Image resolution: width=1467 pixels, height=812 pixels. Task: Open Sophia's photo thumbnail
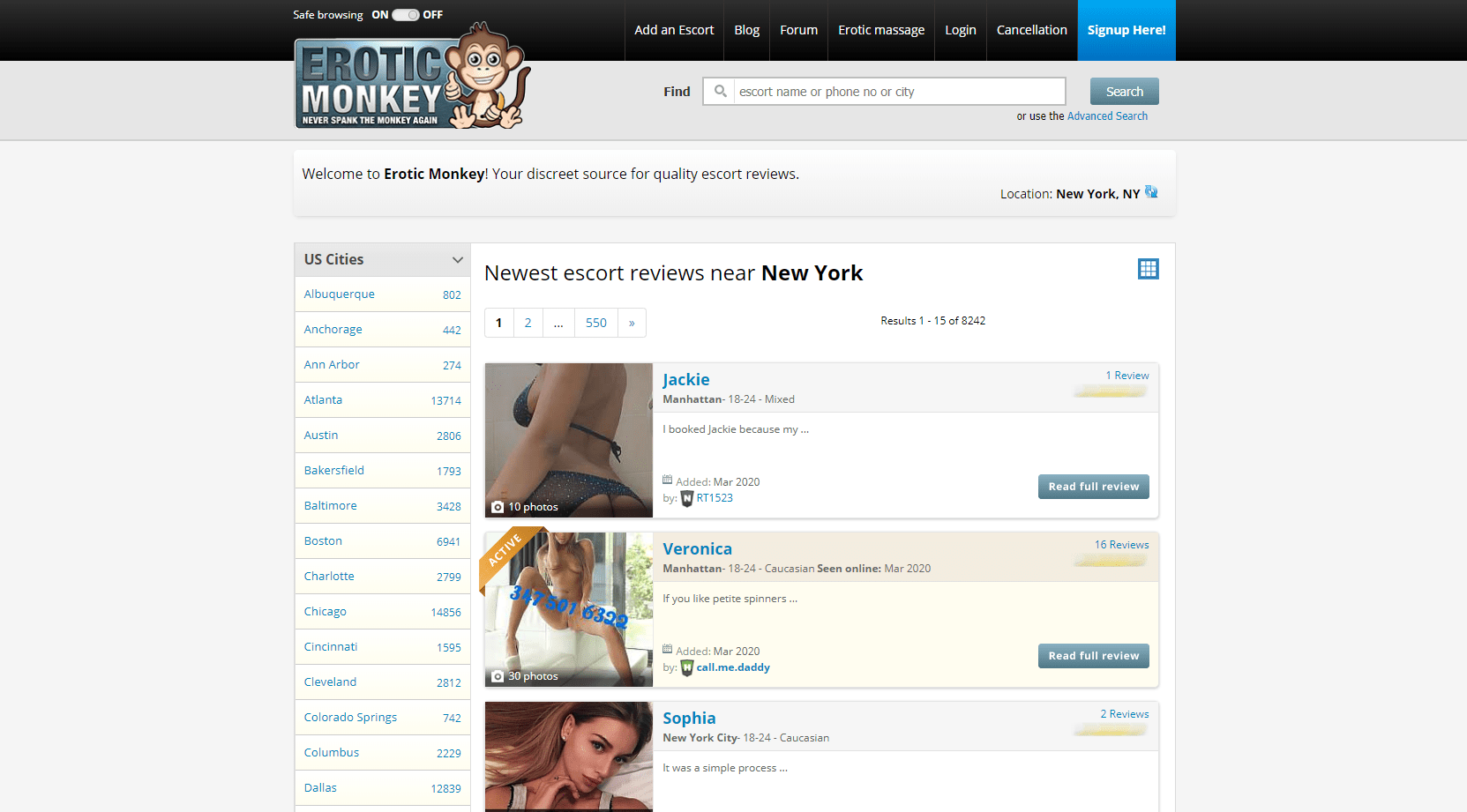tap(569, 756)
